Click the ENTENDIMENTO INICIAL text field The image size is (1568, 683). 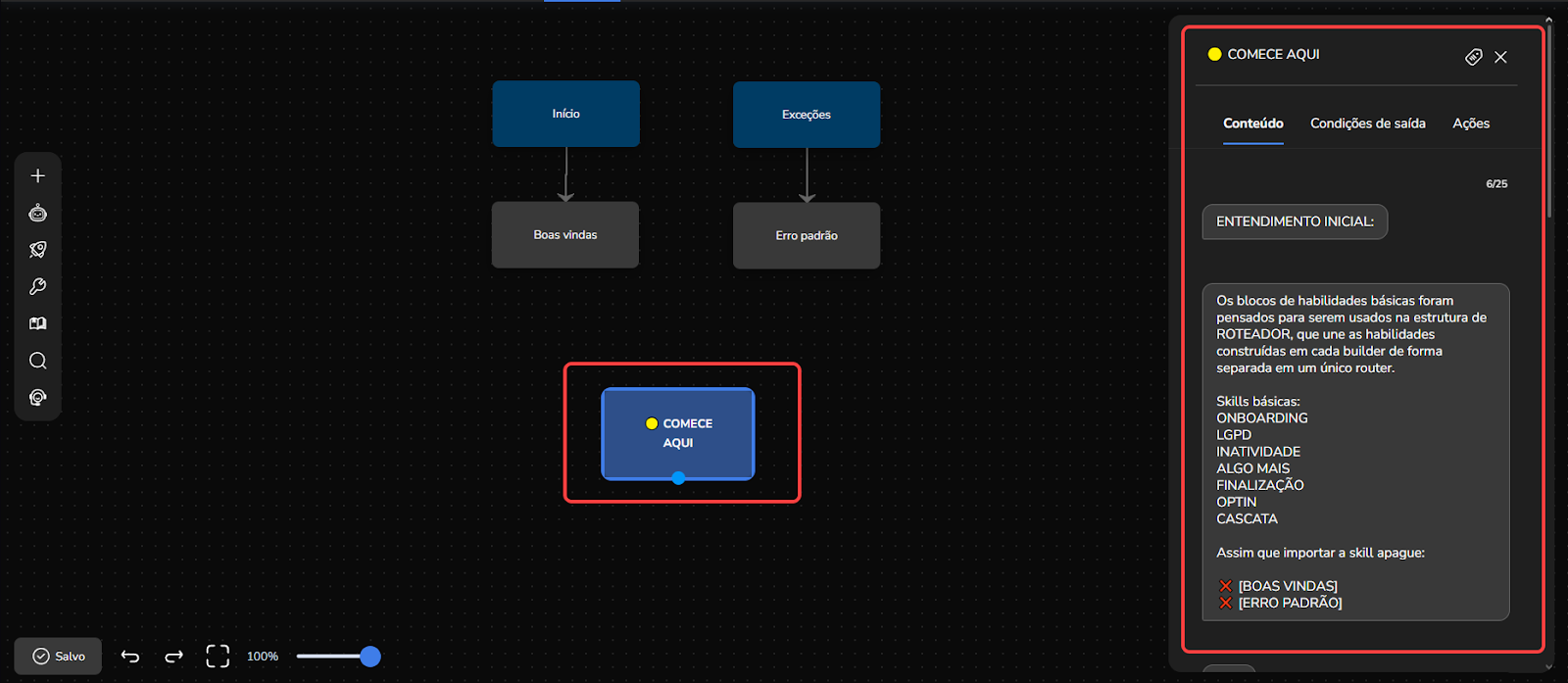(1295, 221)
